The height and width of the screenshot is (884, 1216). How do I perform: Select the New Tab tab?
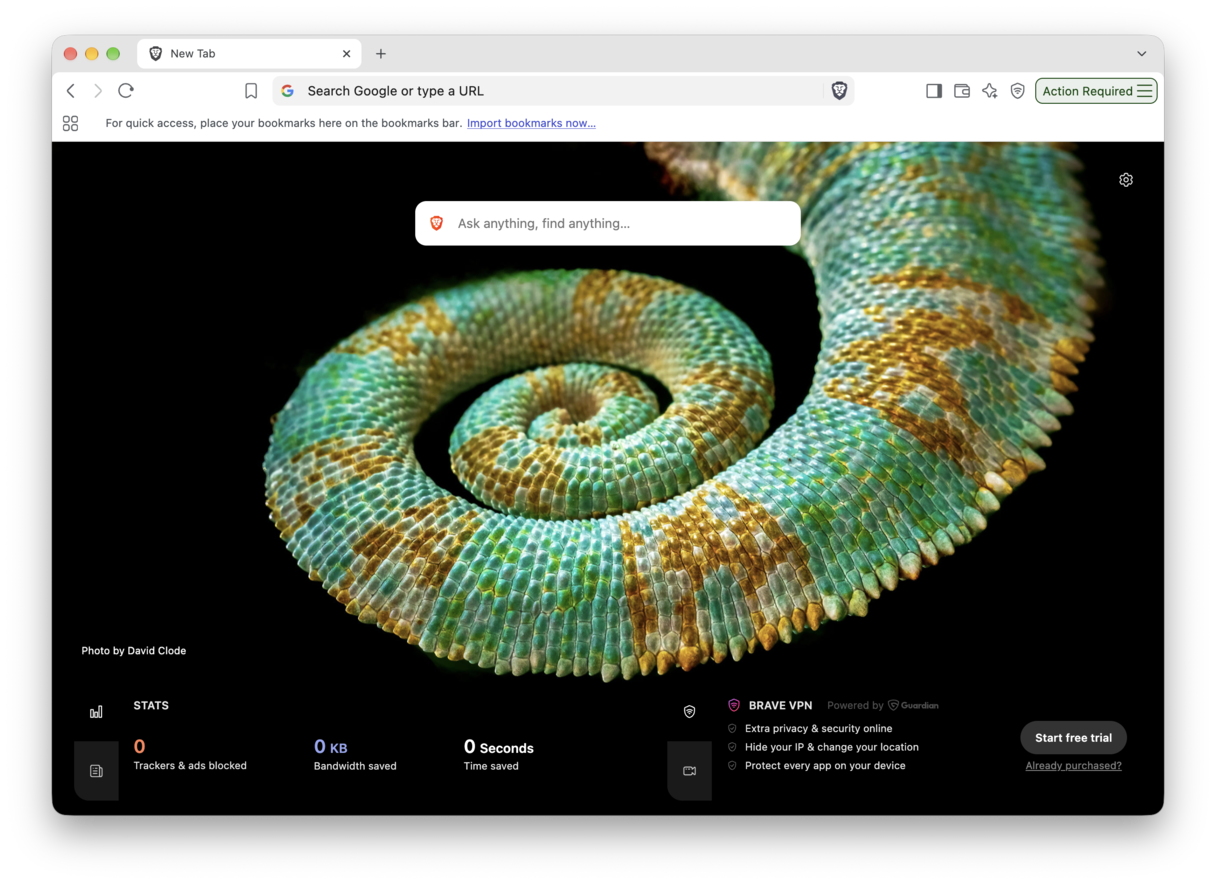(x=249, y=54)
